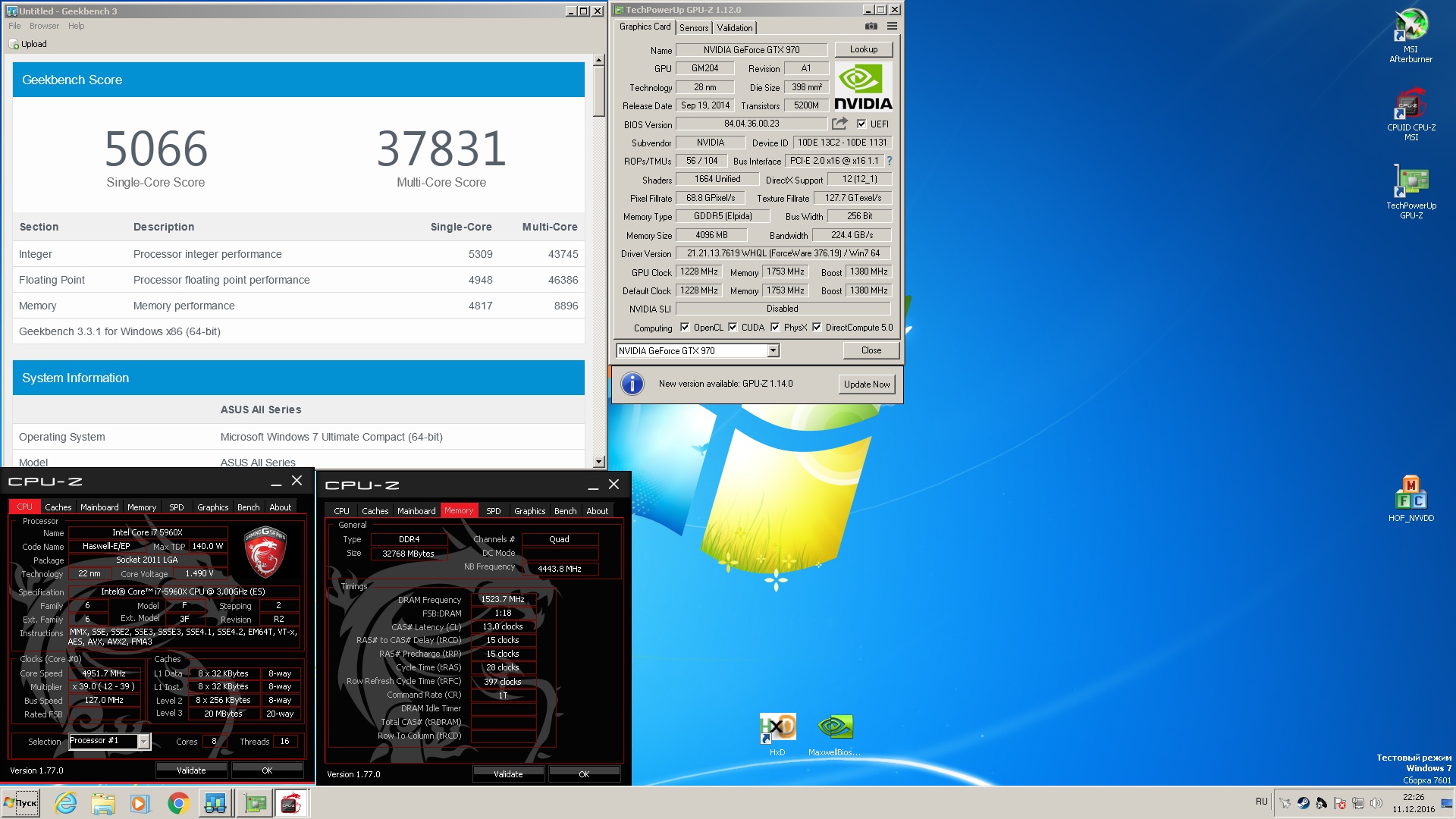This screenshot has width=1456, height=819.
Task: Open HOF_NVVDD desktop icon
Action: click(1410, 499)
